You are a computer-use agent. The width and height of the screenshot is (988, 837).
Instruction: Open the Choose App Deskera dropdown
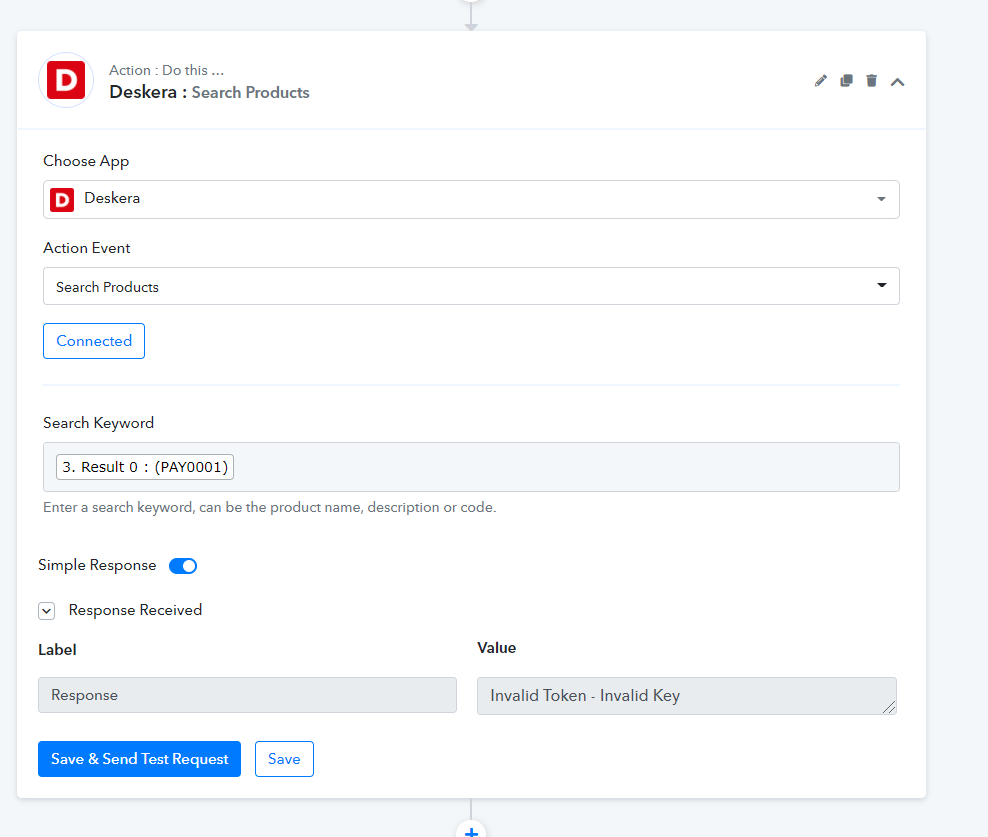pyautogui.click(x=471, y=199)
